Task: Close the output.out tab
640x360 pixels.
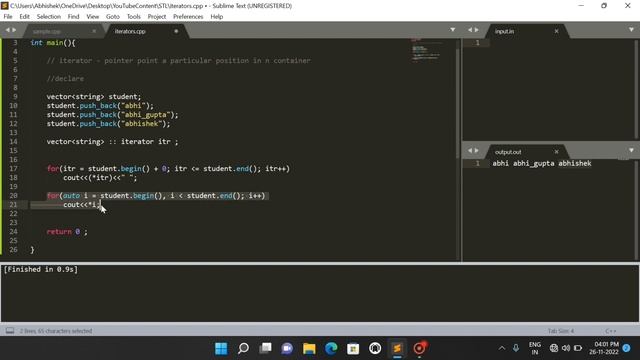Action: pos(556,151)
